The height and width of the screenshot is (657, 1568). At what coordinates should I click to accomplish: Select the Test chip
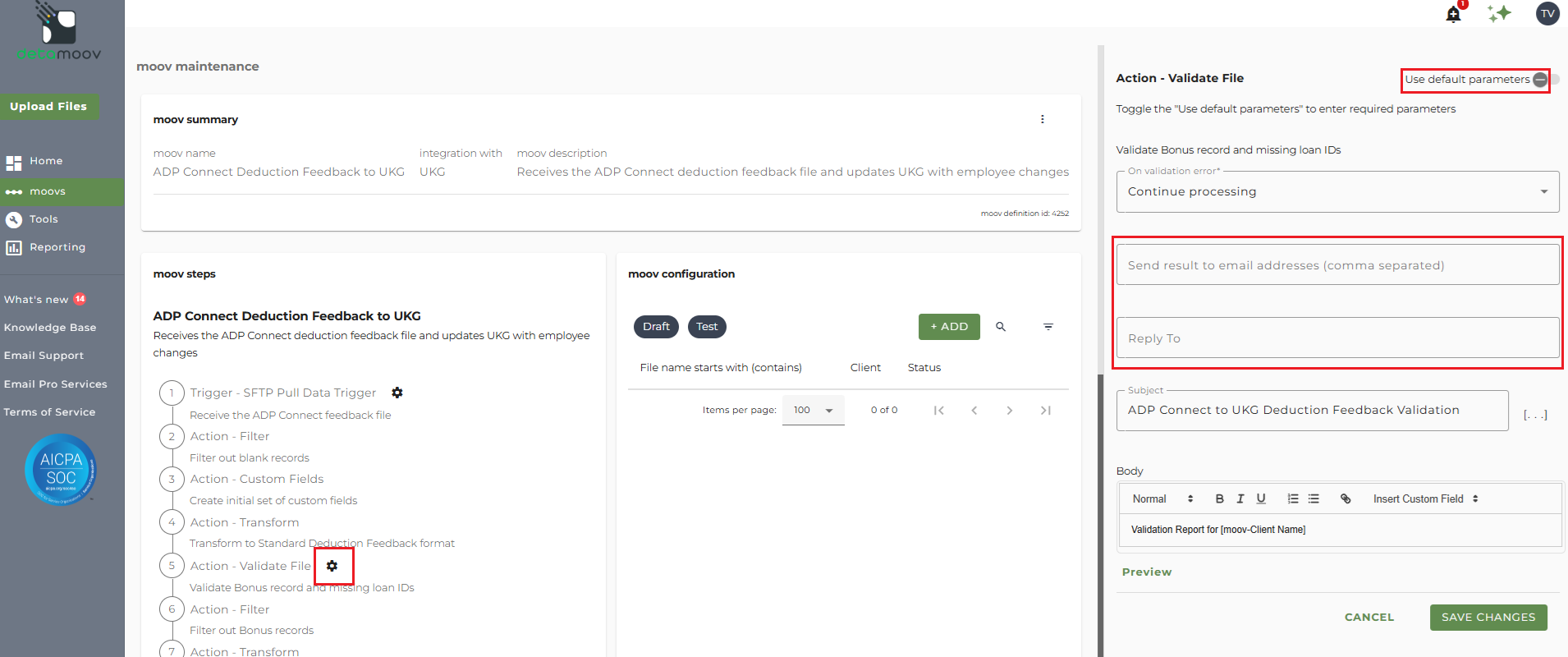point(707,327)
